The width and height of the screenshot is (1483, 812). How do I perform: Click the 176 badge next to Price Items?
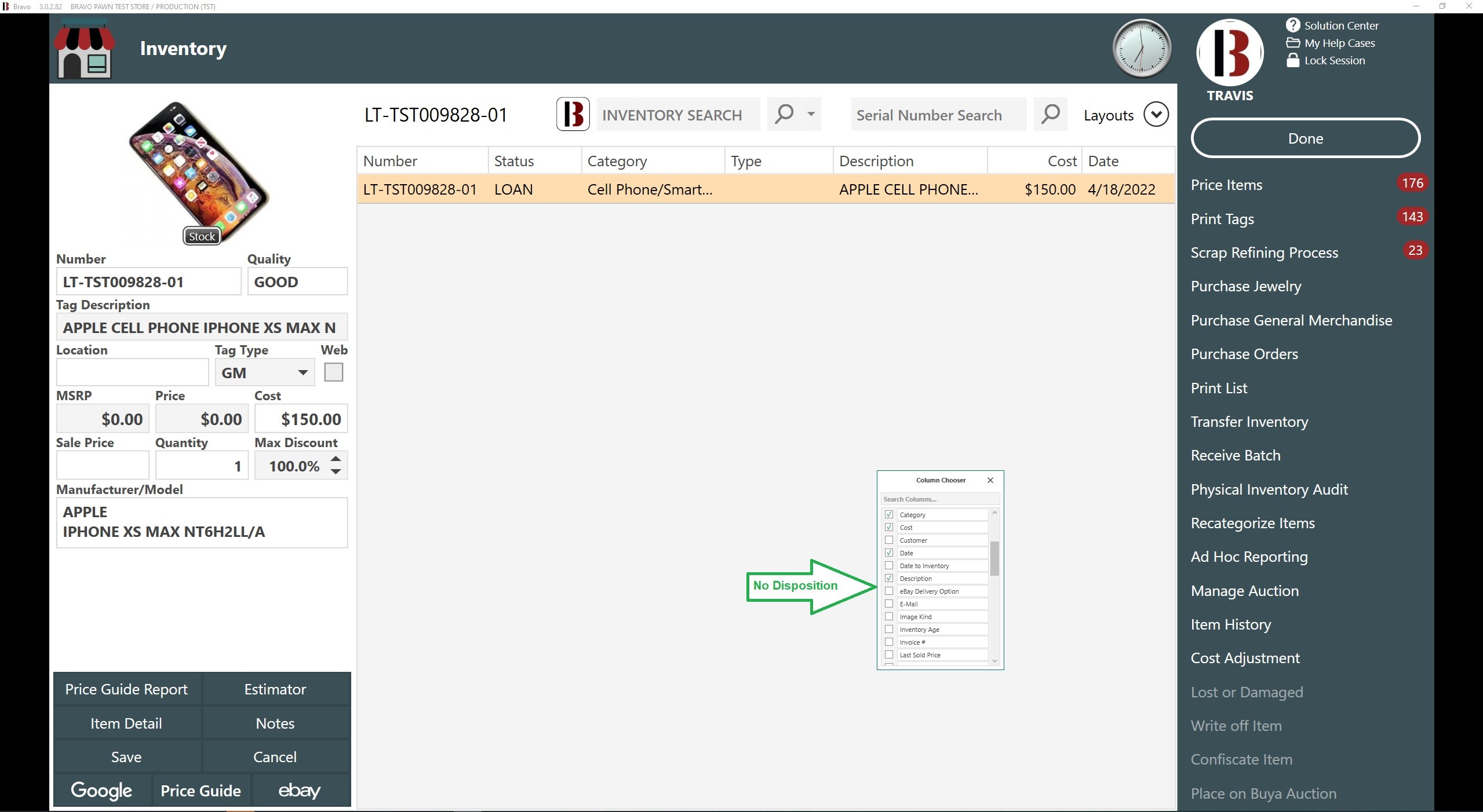(x=1412, y=183)
